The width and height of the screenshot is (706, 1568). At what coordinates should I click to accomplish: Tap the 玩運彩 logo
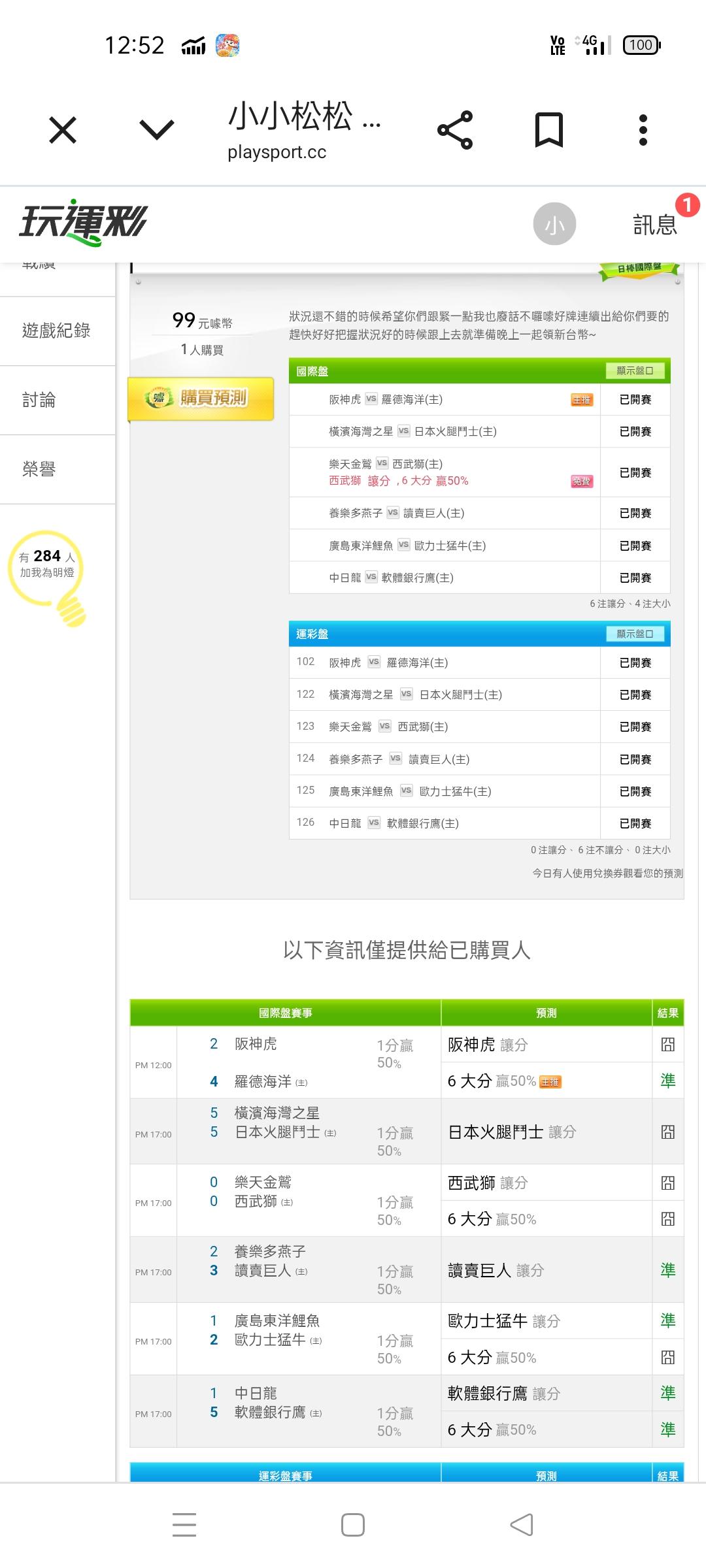(83, 222)
